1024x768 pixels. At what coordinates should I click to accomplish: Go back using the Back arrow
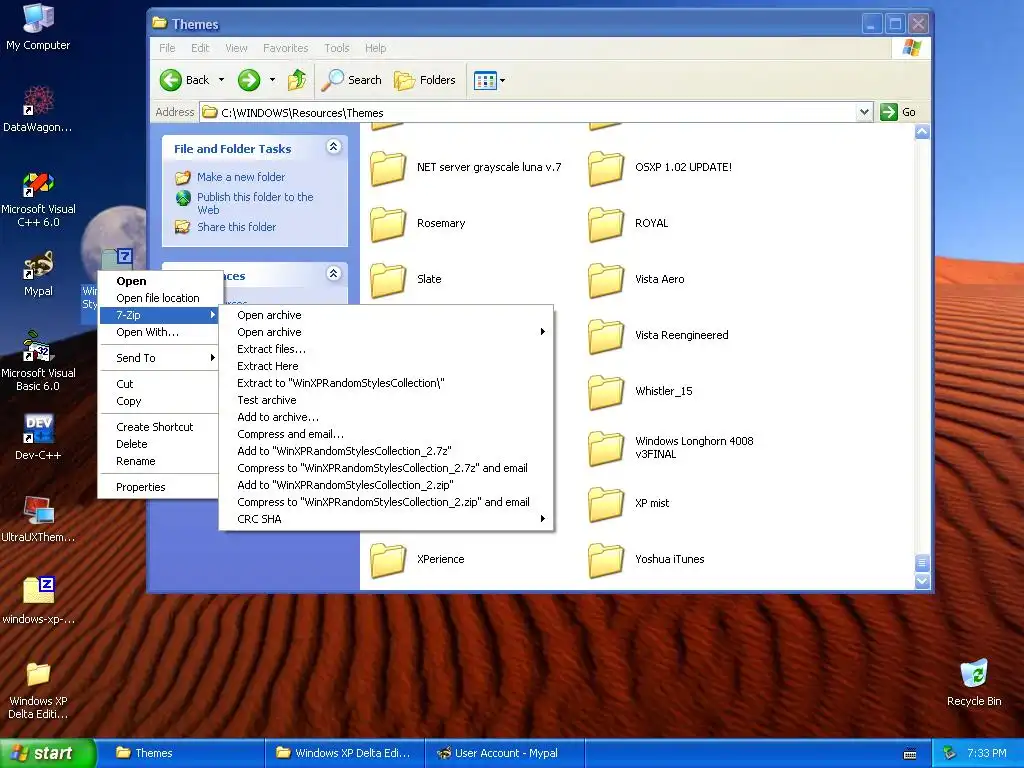pyautogui.click(x=185, y=80)
